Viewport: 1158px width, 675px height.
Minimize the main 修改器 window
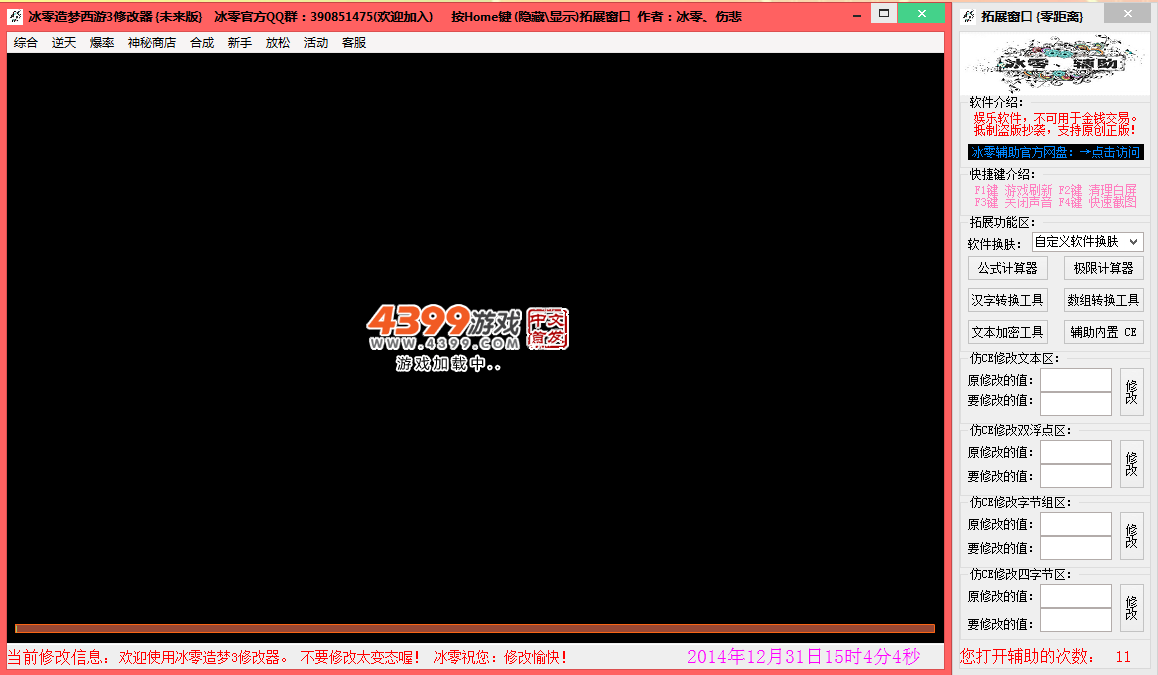coord(857,15)
